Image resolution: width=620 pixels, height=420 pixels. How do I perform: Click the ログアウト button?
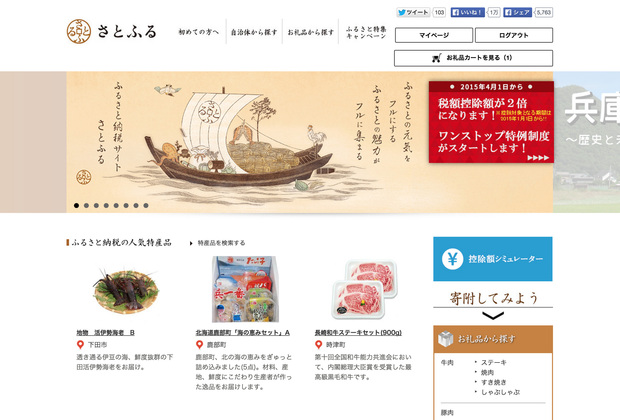point(514,35)
